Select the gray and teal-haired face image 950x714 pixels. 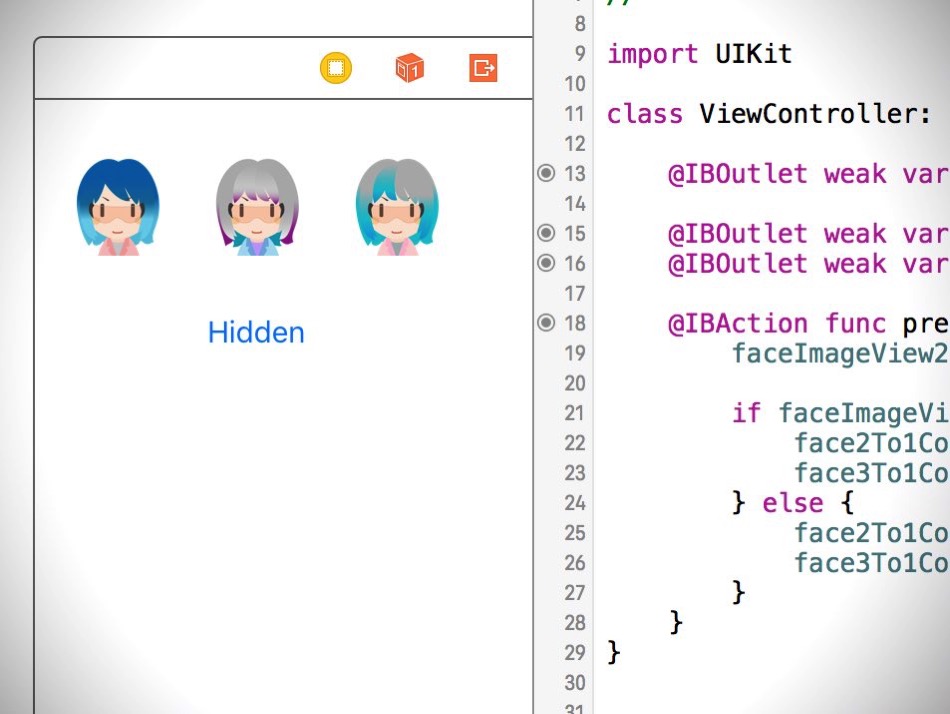tap(397, 207)
